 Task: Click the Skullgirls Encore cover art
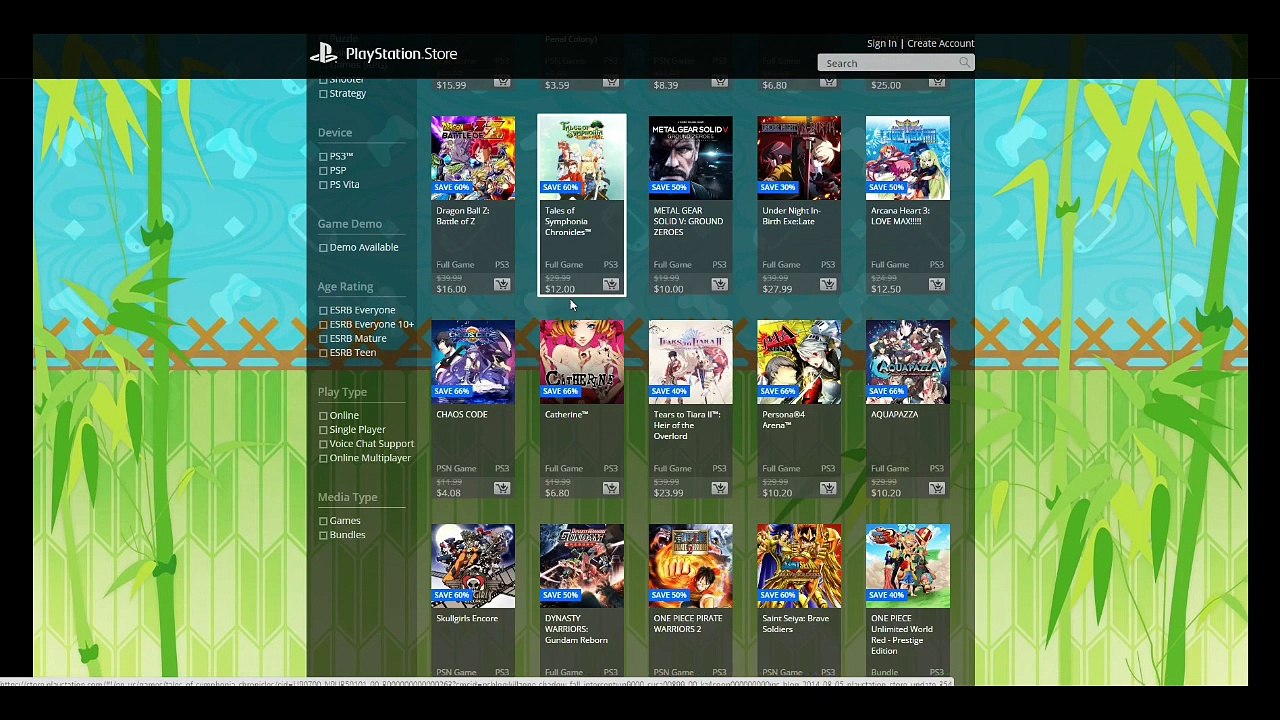pos(473,566)
